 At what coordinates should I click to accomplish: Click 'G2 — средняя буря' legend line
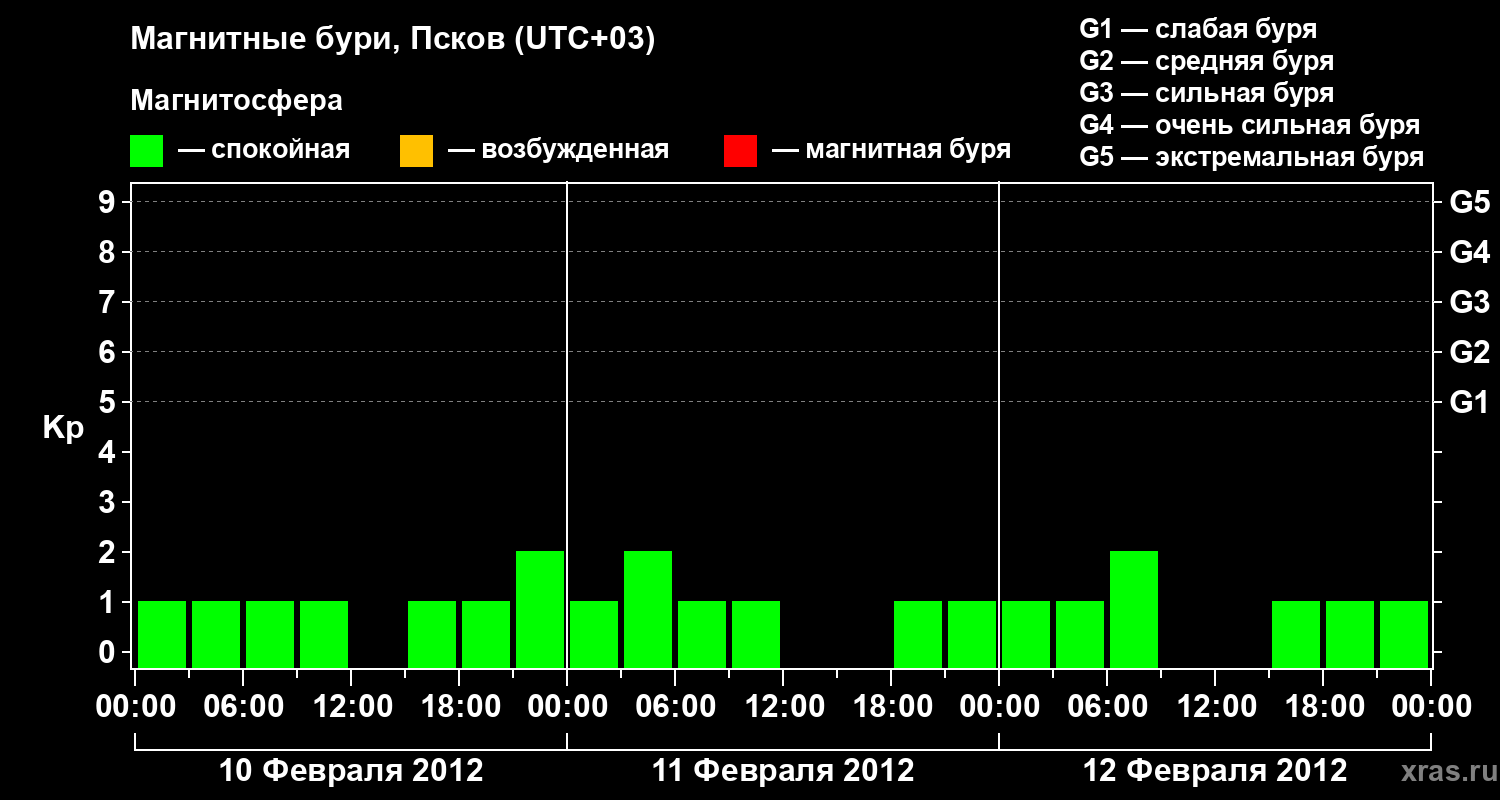pyautogui.click(x=1207, y=61)
